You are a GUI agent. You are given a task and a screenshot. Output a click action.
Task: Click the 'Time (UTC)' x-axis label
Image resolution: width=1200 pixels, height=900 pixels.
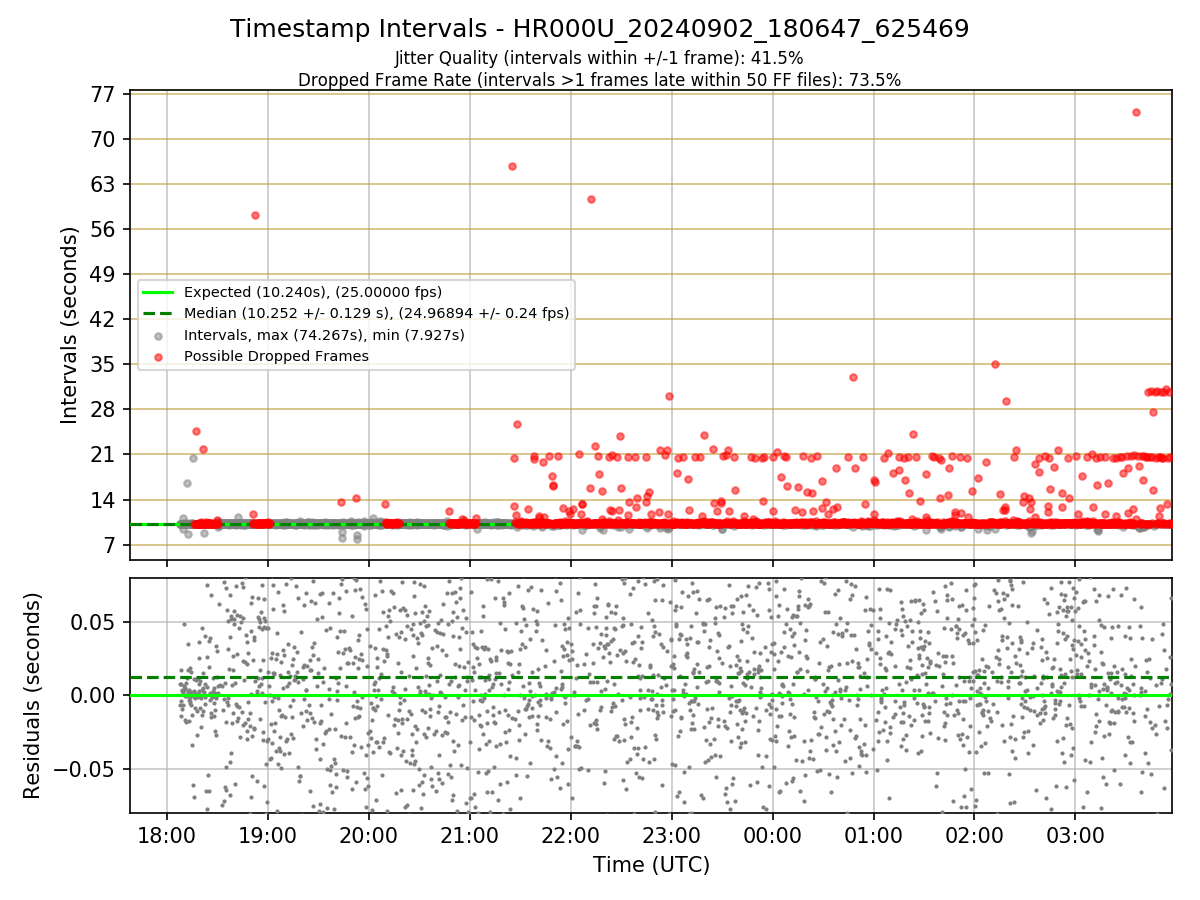click(651, 865)
